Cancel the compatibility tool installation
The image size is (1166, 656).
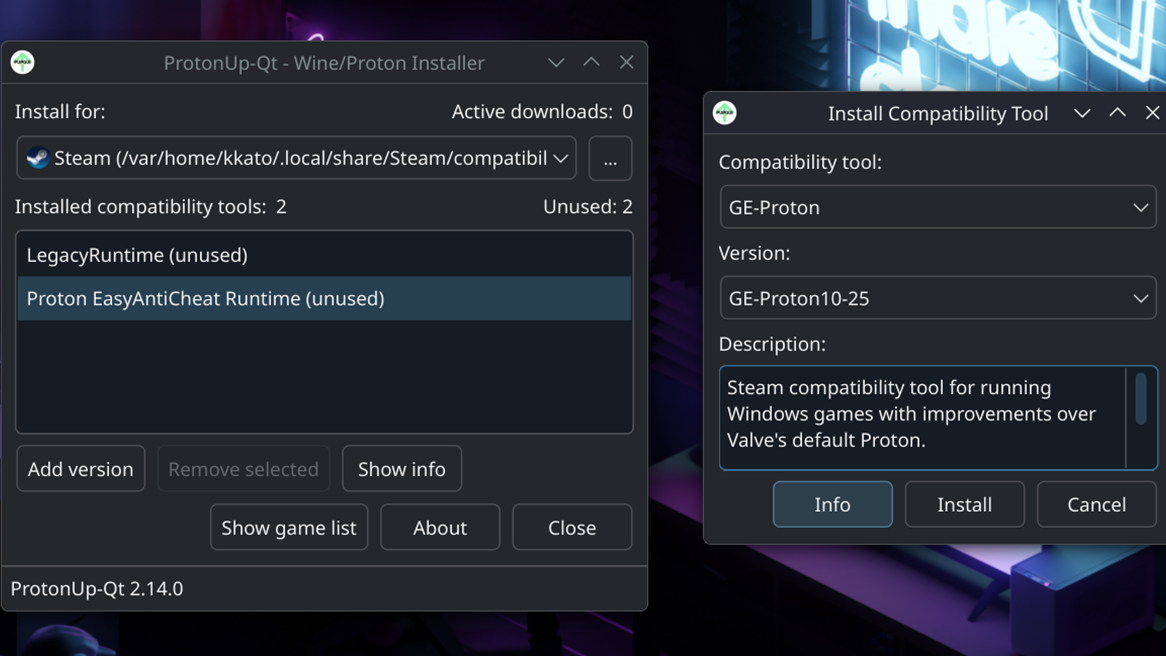click(1096, 504)
